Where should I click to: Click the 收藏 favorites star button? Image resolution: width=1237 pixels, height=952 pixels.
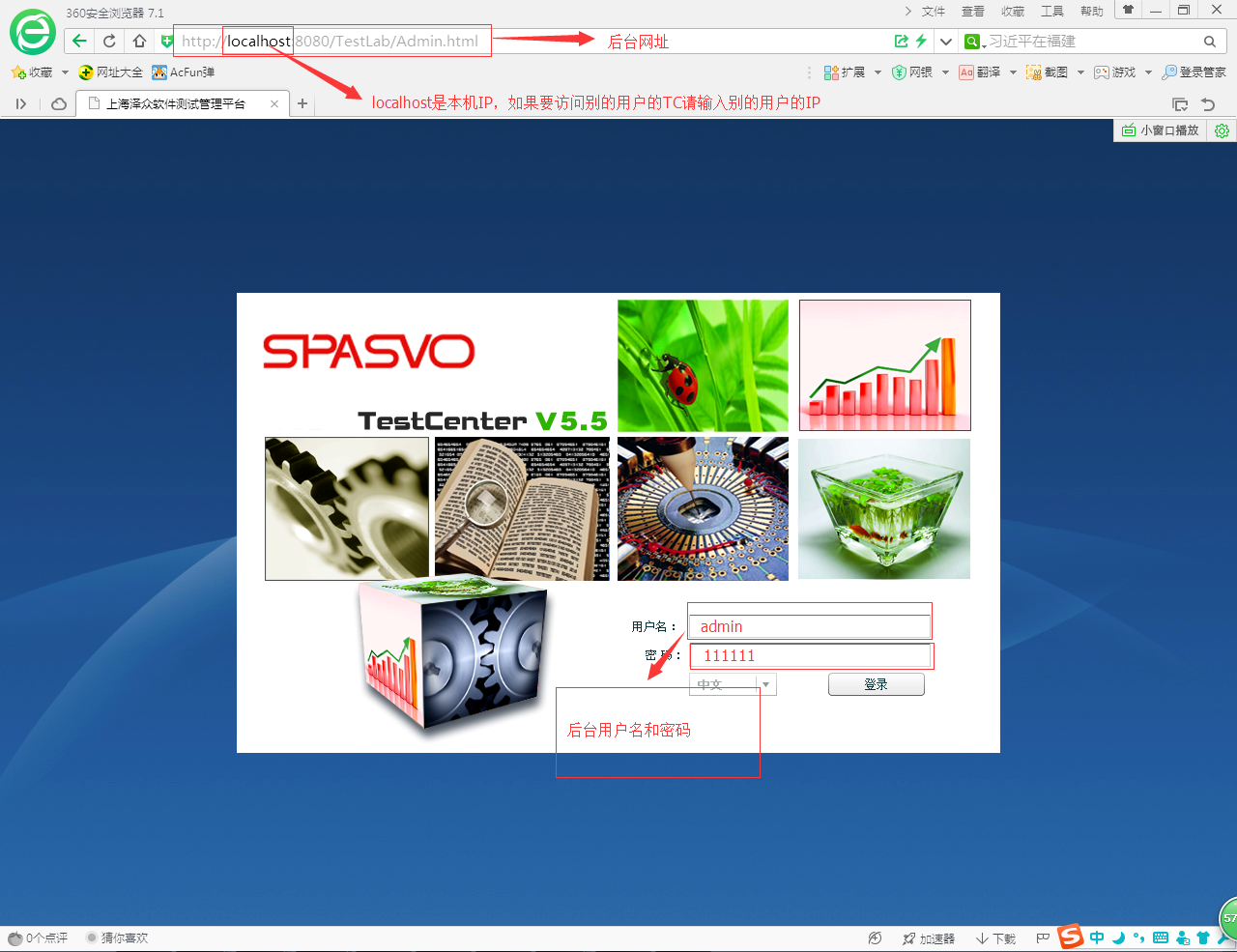point(31,72)
